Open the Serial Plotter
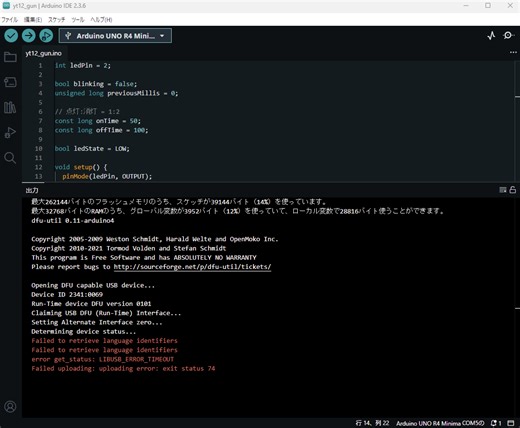The height and width of the screenshot is (428, 520). (491, 36)
